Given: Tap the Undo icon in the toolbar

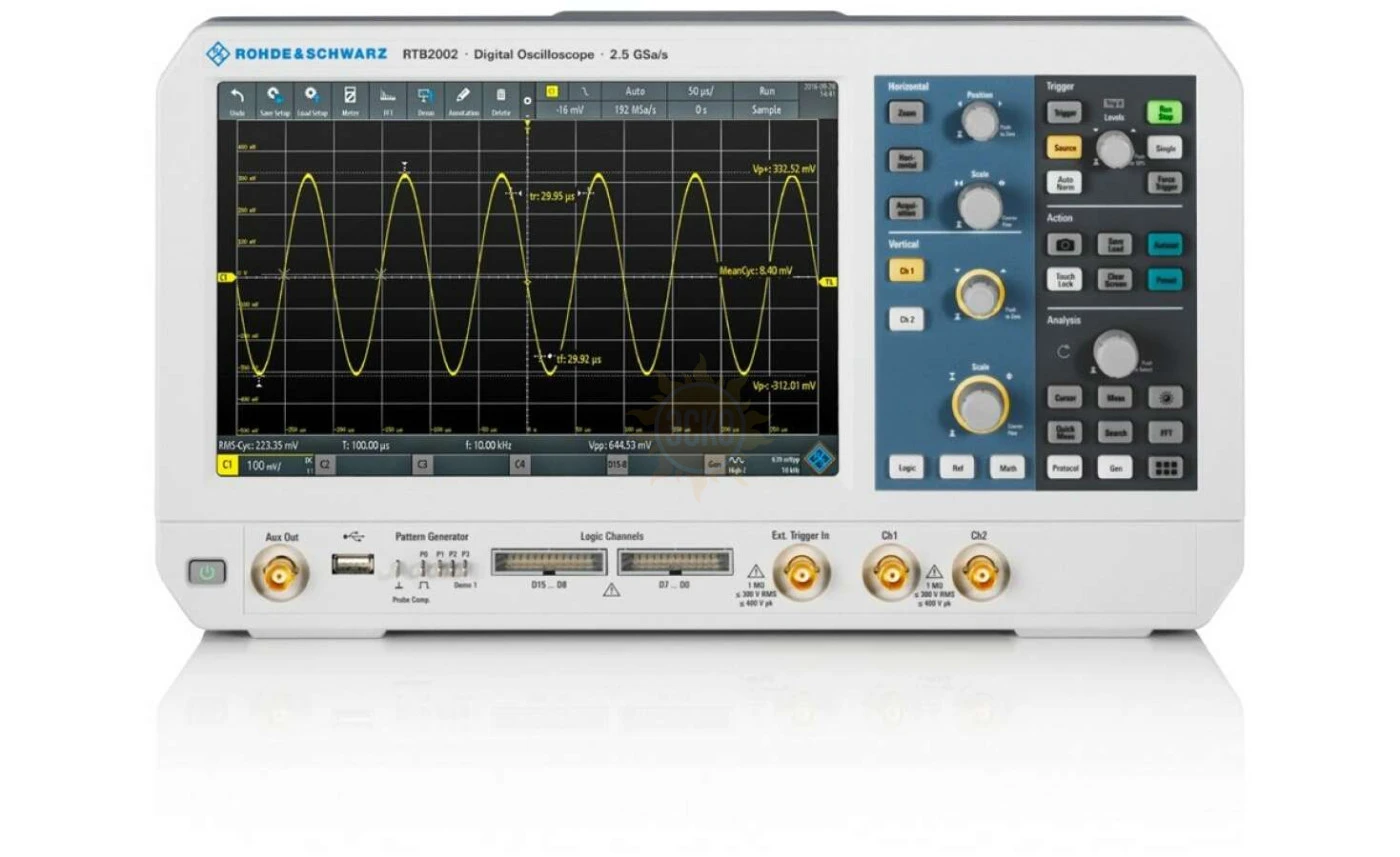Looking at the screenshot, I should (237, 100).
